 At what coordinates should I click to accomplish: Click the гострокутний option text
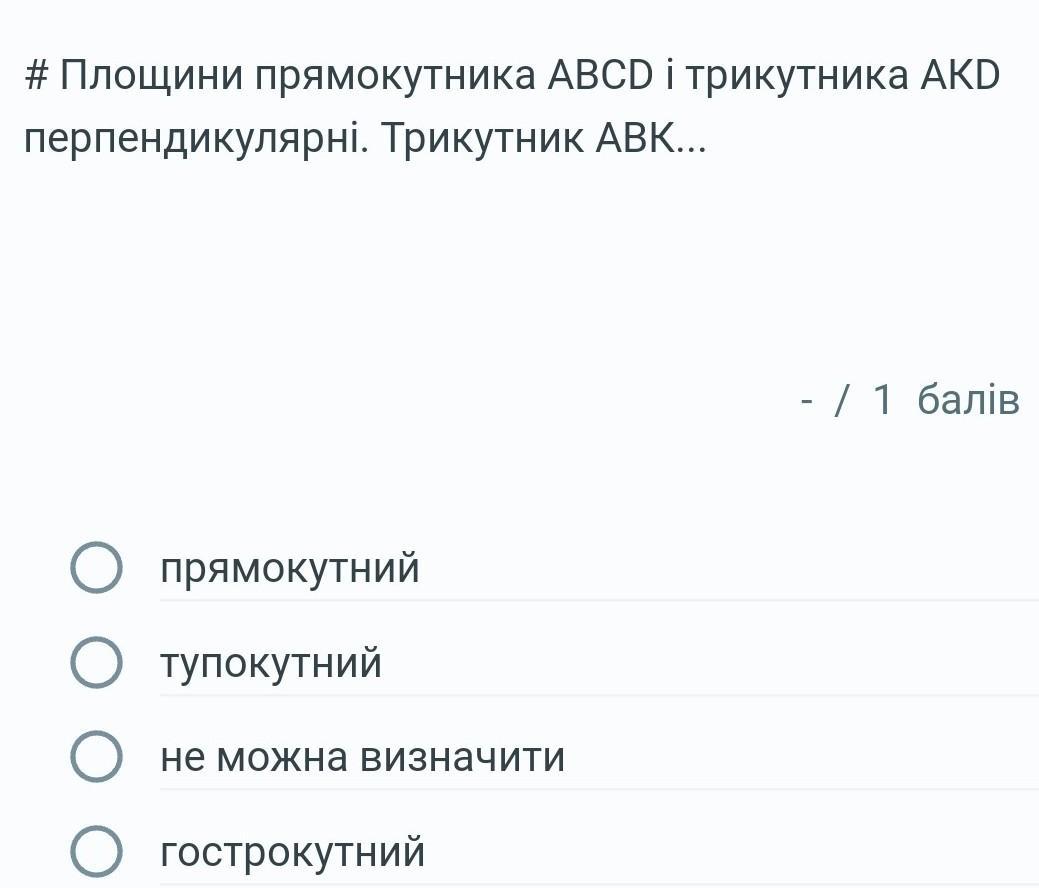point(293,853)
